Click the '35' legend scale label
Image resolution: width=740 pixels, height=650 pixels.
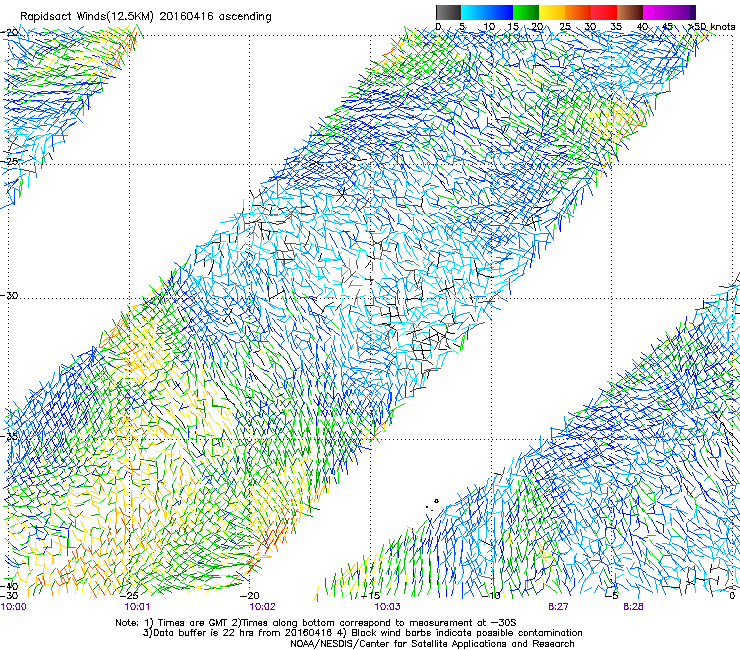point(616,27)
